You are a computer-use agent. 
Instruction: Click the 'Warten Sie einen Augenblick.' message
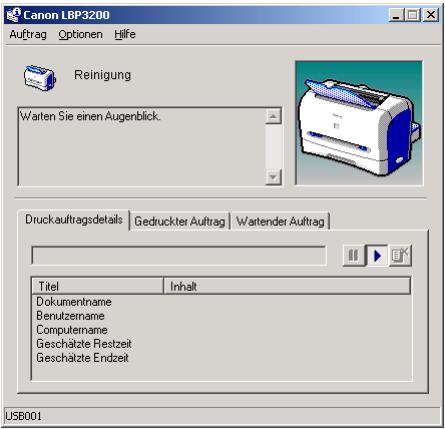pos(90,116)
